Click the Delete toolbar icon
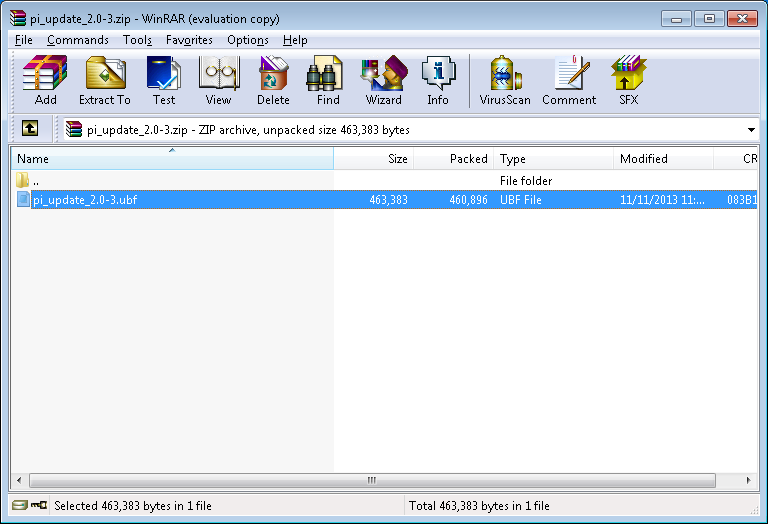 point(273,80)
